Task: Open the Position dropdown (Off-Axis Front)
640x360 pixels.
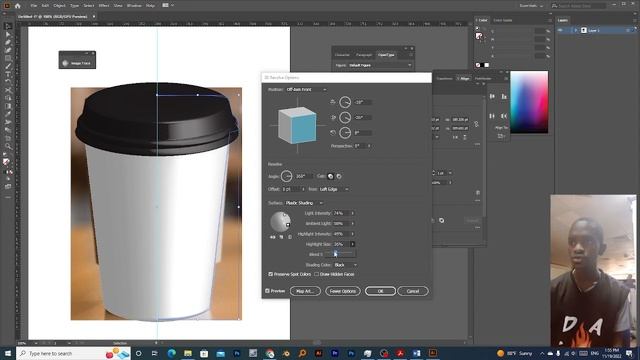Action: tap(306, 89)
